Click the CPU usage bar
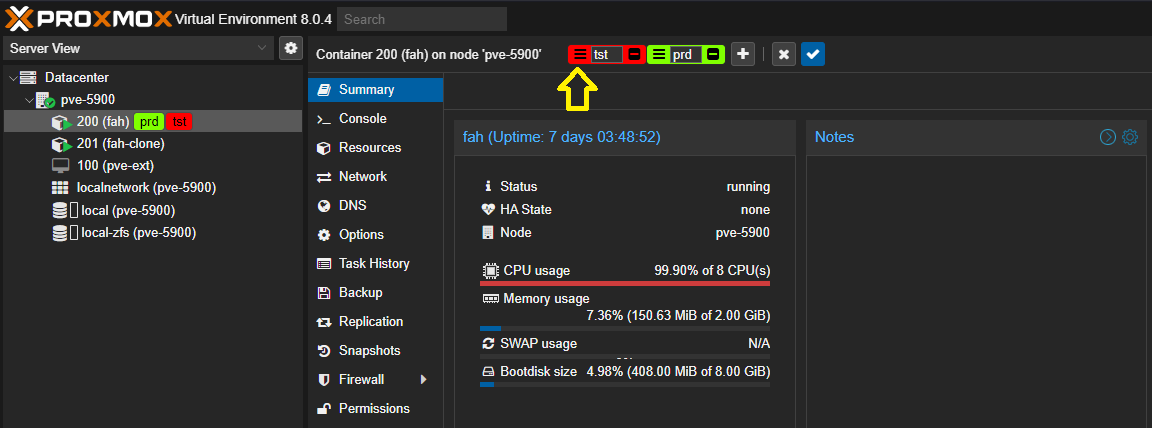Viewport: 1152px width, 428px height. coord(624,283)
